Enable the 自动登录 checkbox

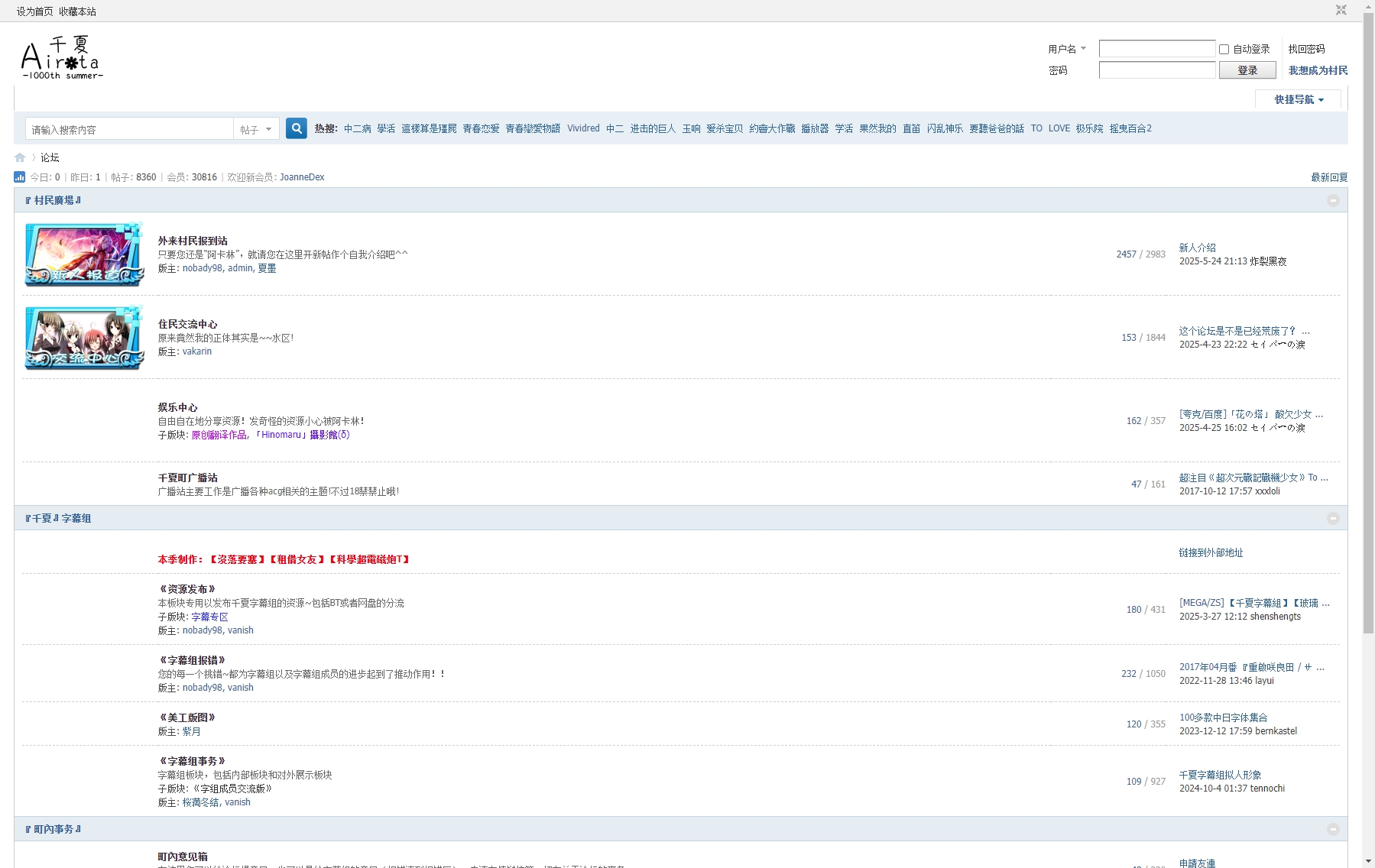coord(1224,49)
